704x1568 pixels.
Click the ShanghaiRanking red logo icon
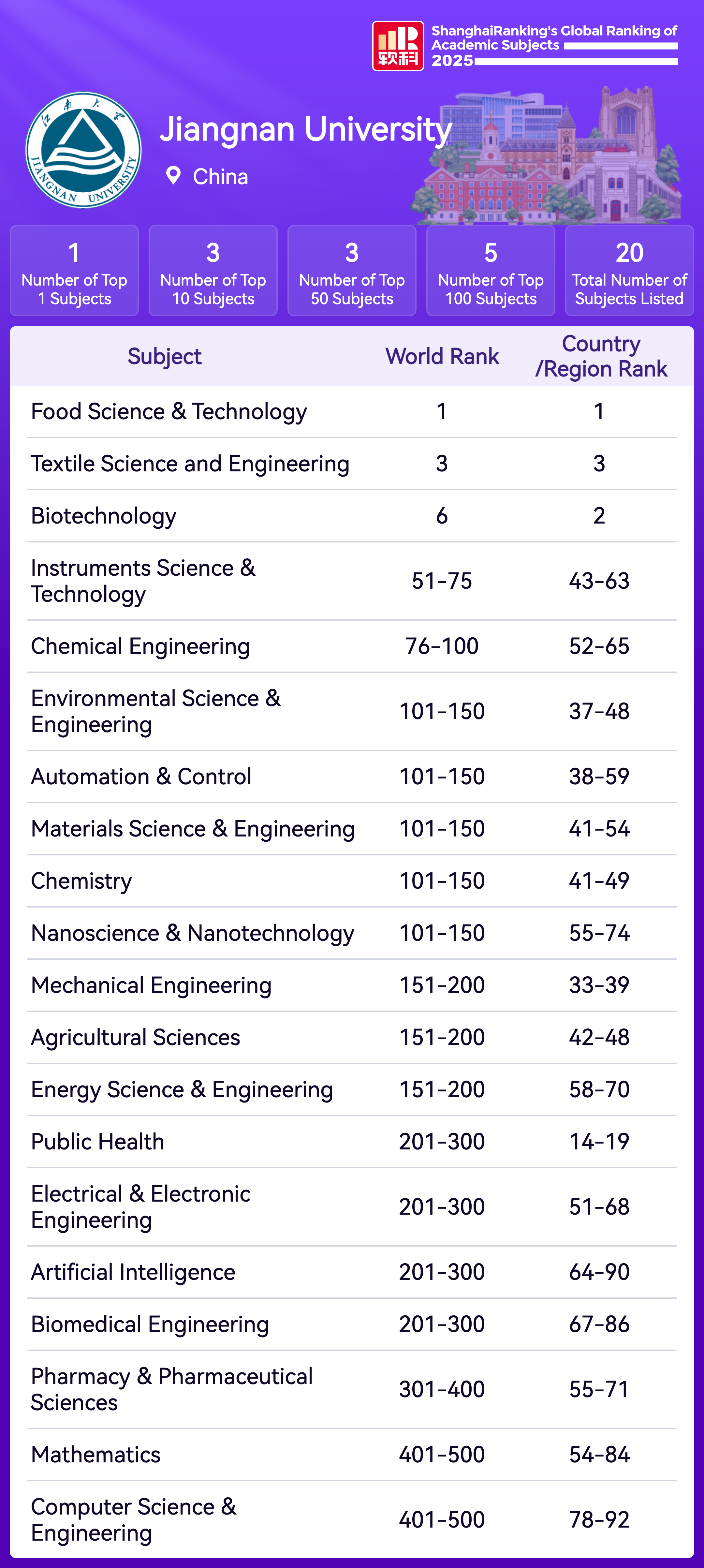397,46
